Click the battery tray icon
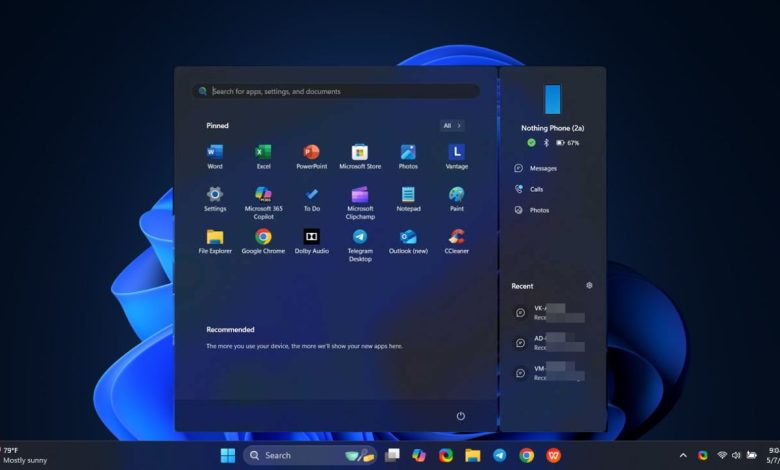Viewport: 780px width, 470px height. click(752, 455)
